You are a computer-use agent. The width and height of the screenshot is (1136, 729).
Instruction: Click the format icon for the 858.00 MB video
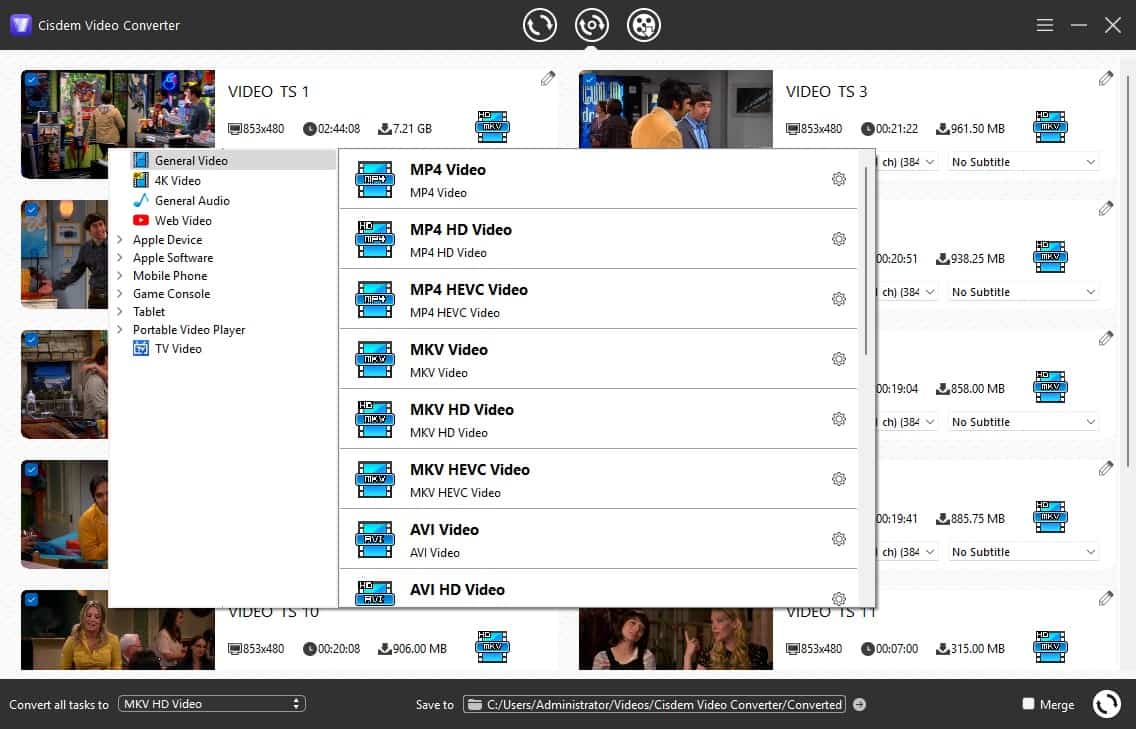(1051, 387)
